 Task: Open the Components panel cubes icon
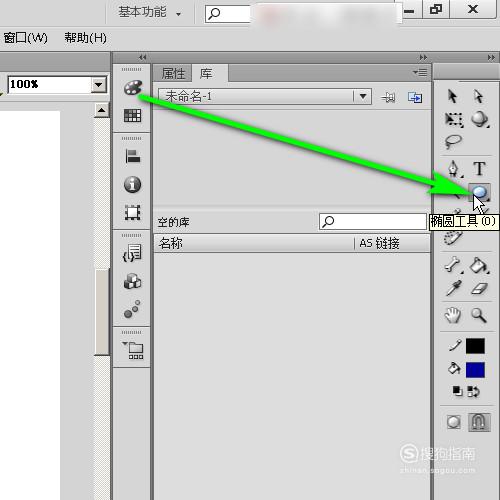[x=132, y=281]
